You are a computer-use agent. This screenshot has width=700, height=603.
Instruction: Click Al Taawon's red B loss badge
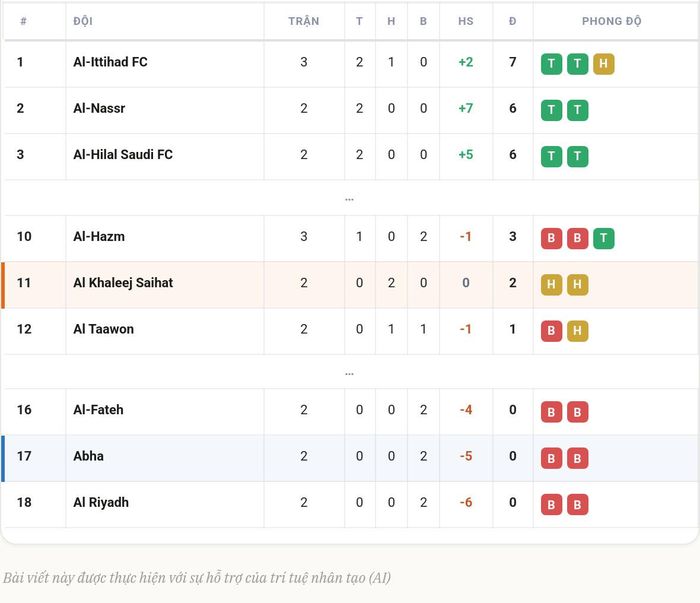[551, 331]
